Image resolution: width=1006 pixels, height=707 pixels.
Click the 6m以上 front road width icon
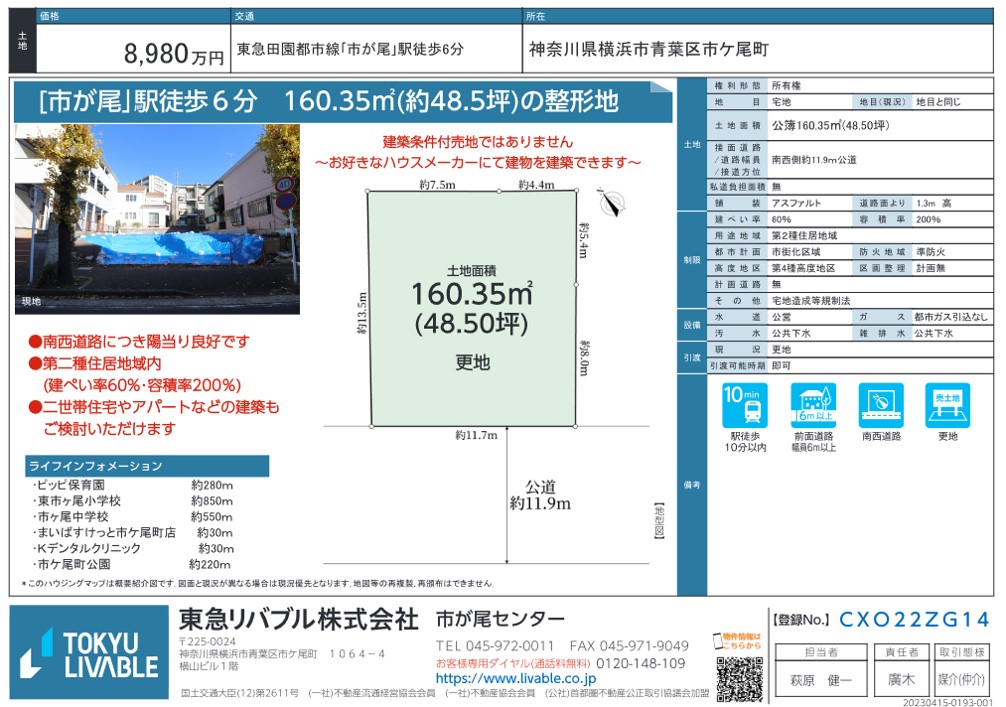813,405
